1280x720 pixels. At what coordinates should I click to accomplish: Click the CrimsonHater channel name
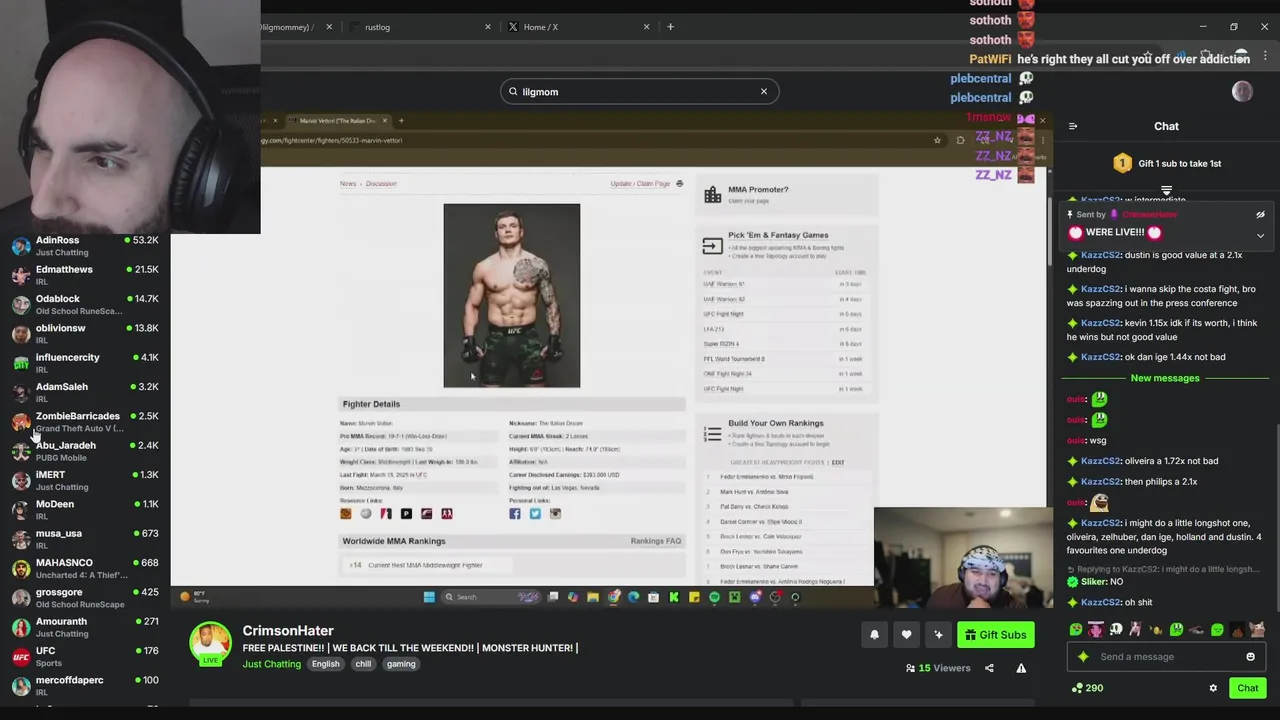288,630
